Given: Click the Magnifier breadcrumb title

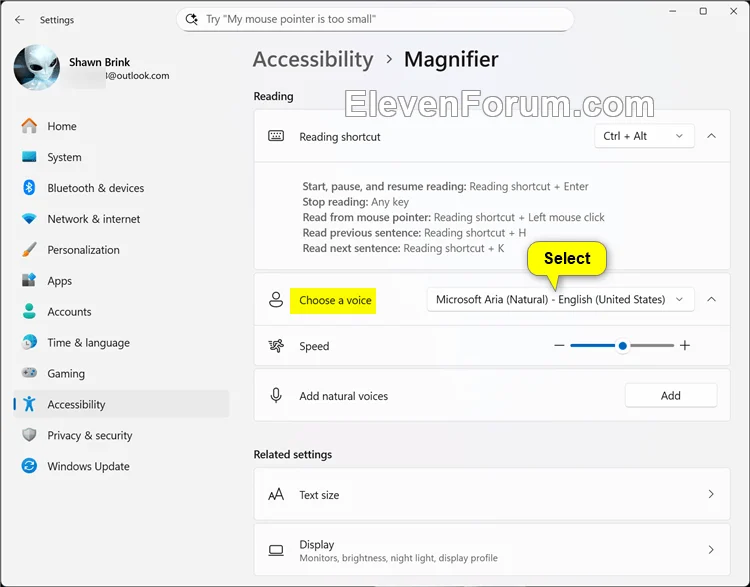Looking at the screenshot, I should tap(451, 60).
